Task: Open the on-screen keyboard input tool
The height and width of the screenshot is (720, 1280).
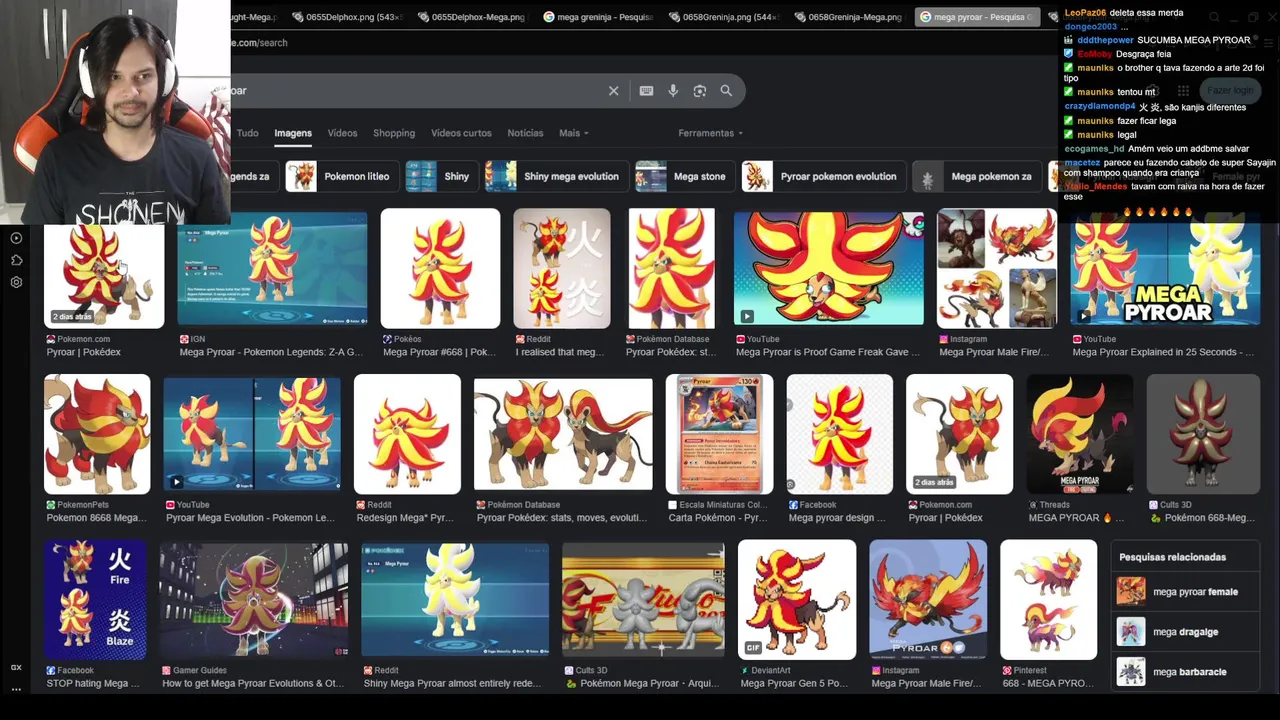Action: [646, 91]
